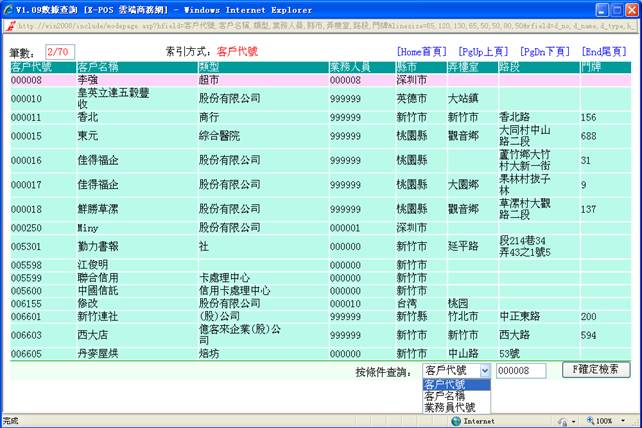
Task: Go to previous page via PgUp上頁
Action: pyautogui.click(x=483, y=50)
